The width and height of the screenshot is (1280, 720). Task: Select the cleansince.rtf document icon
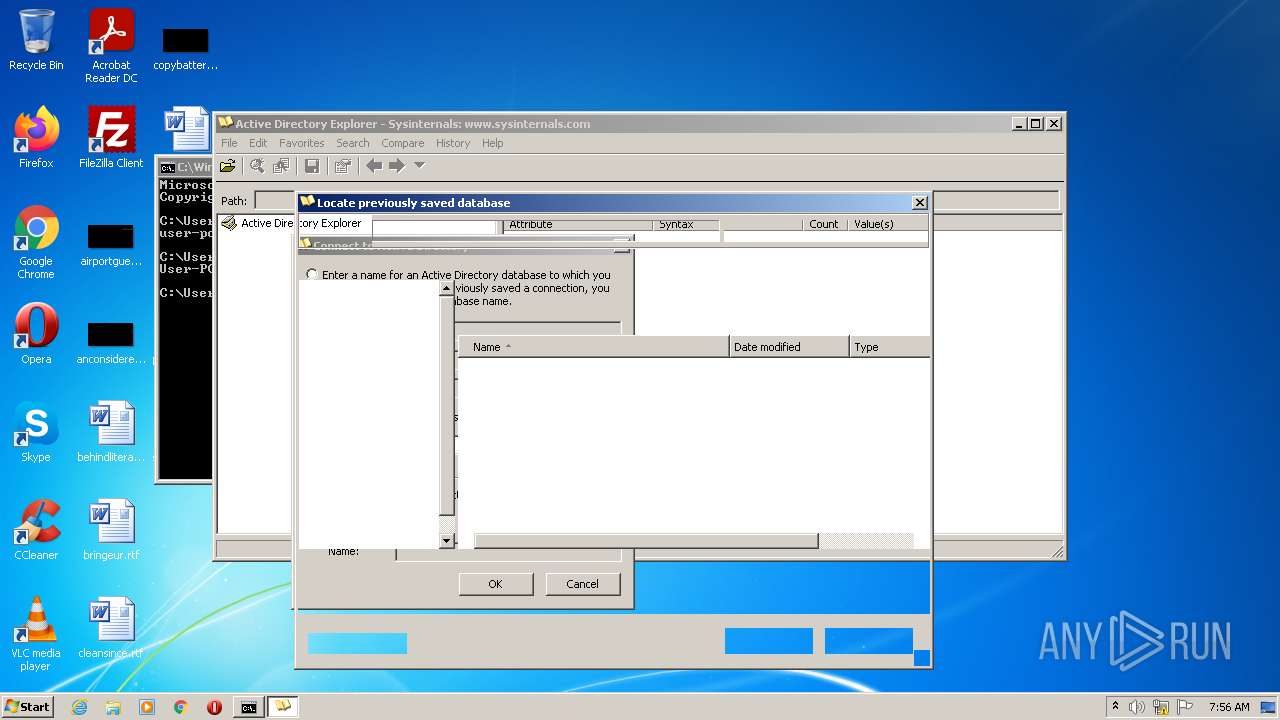coord(111,628)
